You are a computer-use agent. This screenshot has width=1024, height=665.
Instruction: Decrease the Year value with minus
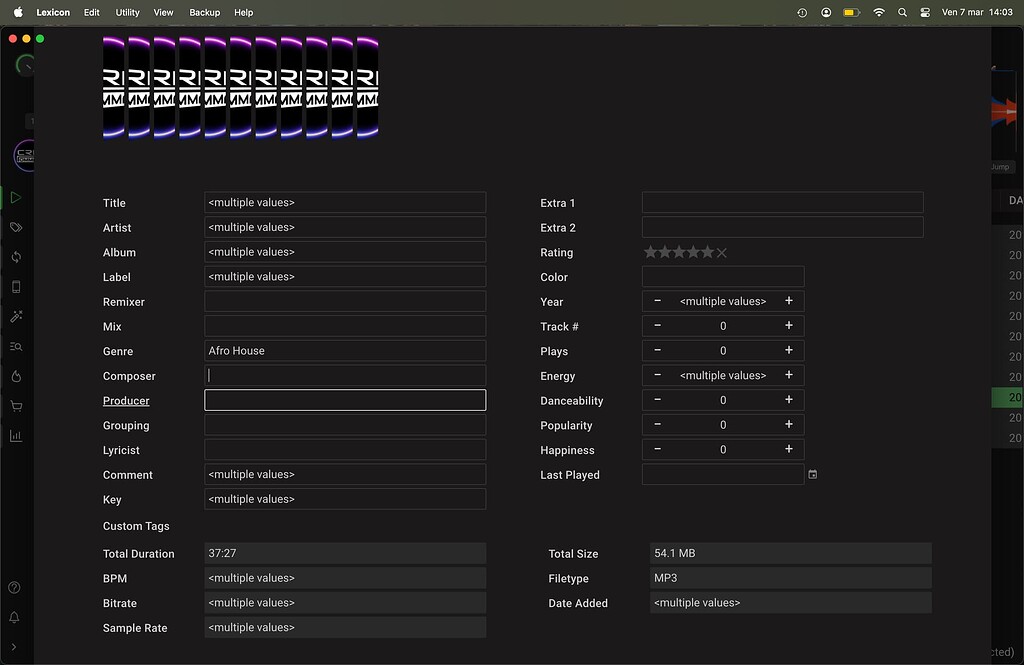click(657, 301)
